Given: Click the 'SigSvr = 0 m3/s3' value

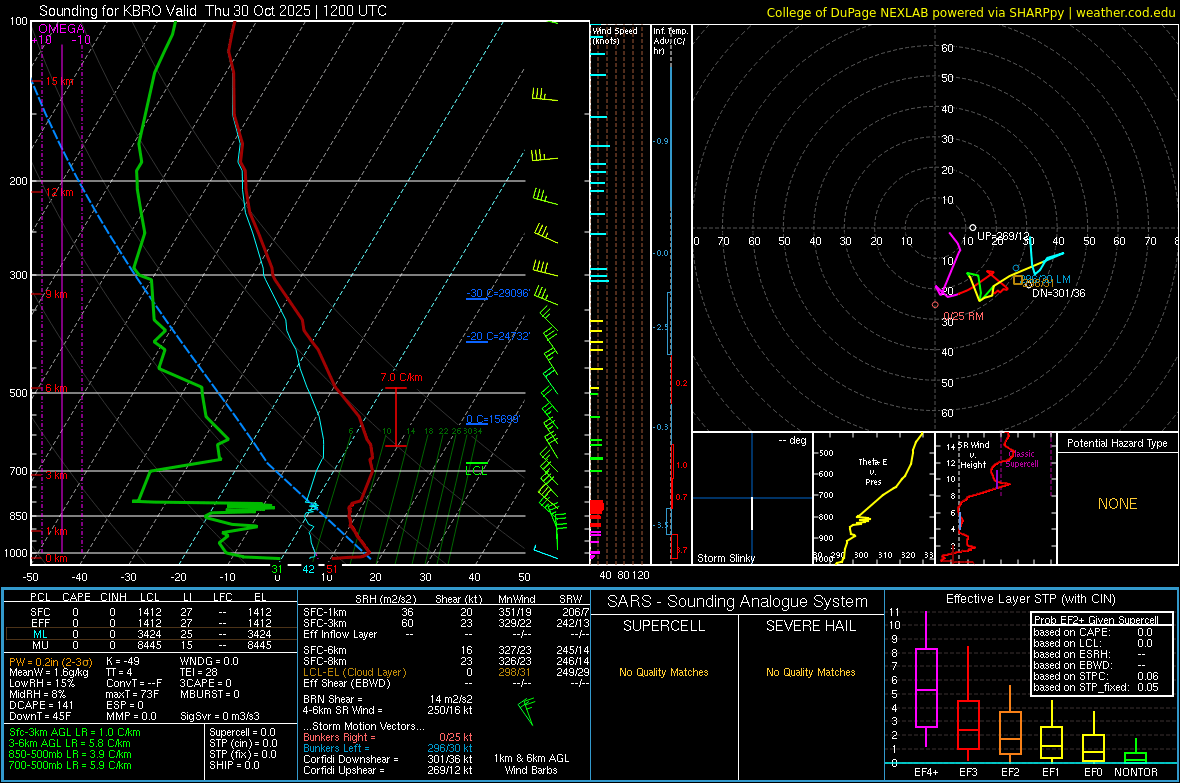Looking at the screenshot, I should [x=220, y=716].
